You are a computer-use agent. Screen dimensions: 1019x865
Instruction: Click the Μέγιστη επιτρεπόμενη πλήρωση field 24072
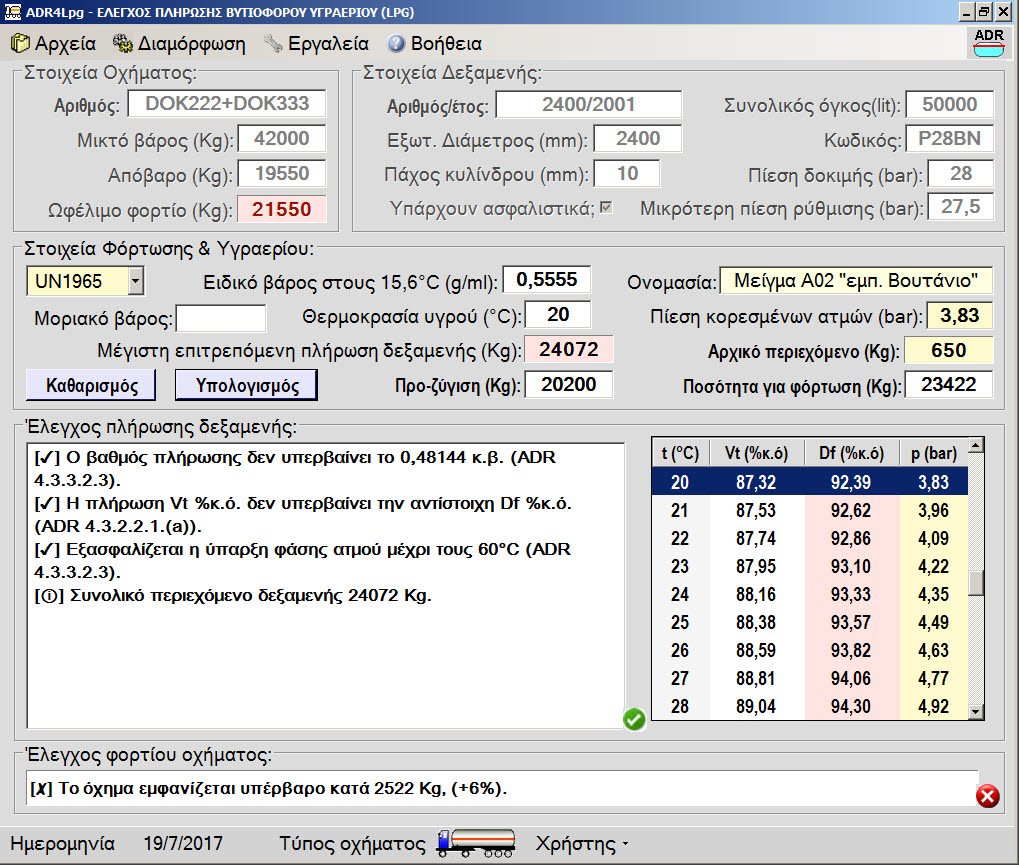(x=569, y=350)
